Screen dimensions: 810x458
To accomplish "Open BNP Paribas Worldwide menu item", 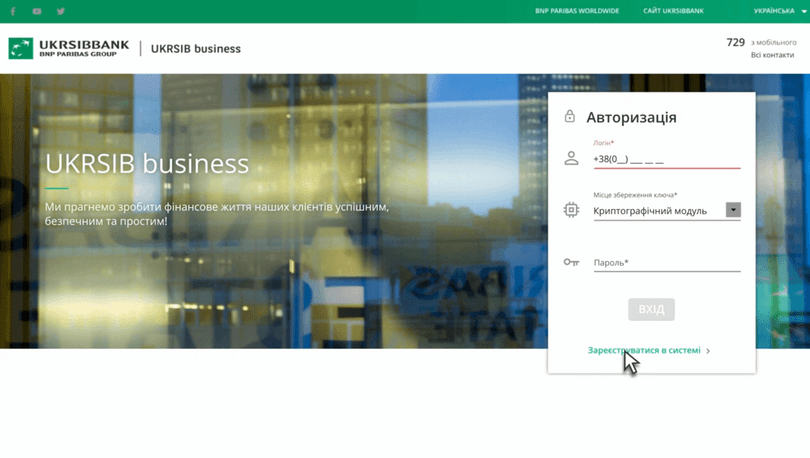I will pyautogui.click(x=577, y=11).
